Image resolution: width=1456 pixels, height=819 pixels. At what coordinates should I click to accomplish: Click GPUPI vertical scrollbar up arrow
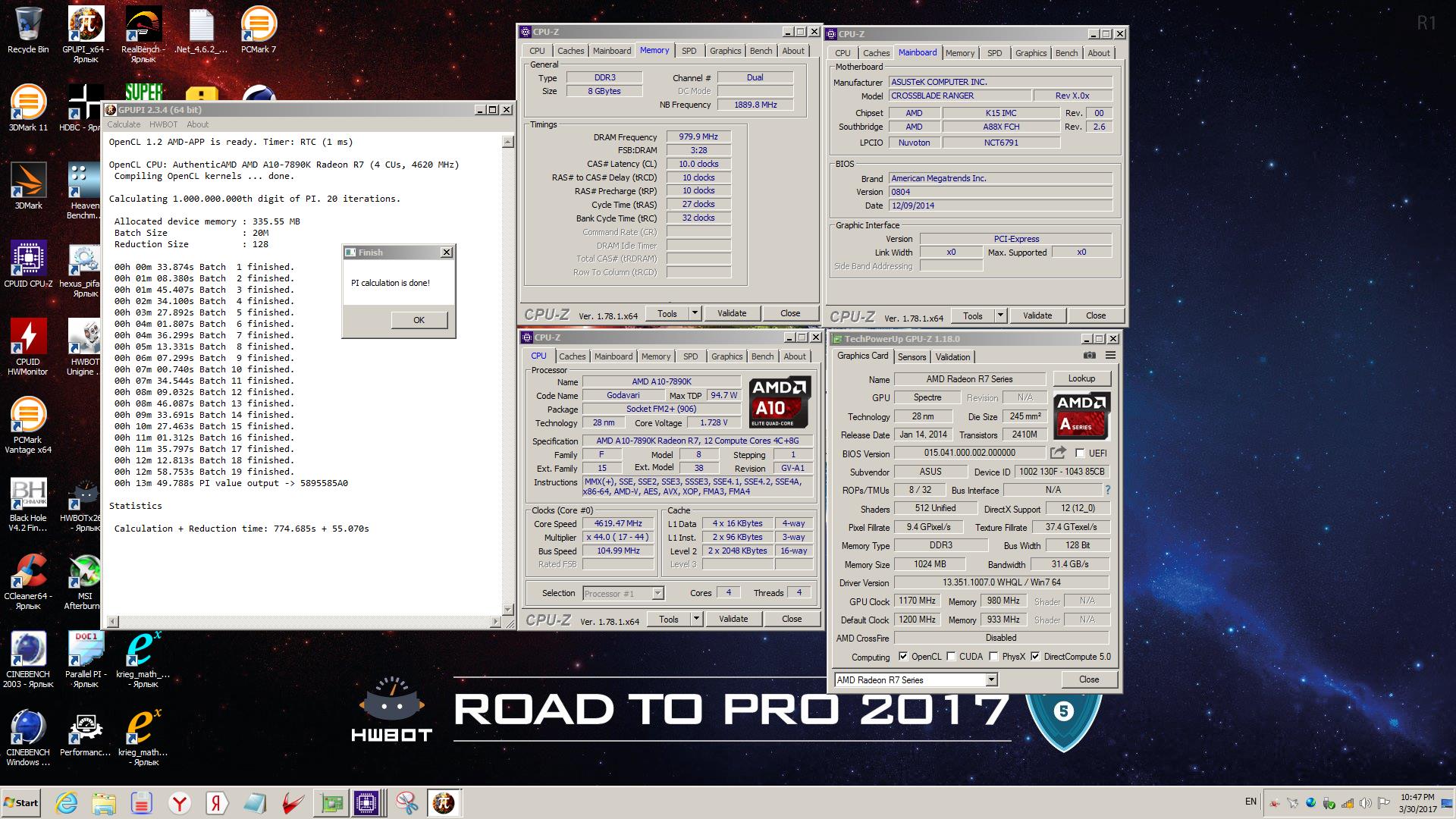tap(508, 142)
